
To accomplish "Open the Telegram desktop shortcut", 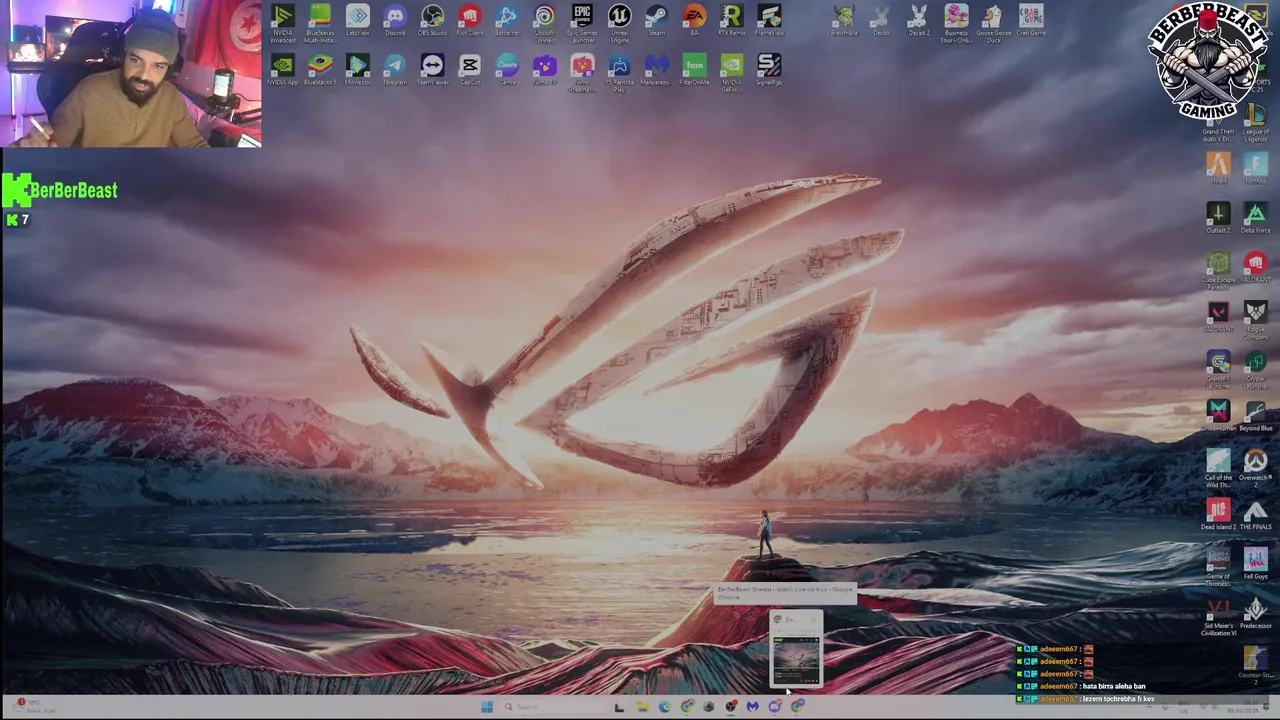I will pos(395,70).
